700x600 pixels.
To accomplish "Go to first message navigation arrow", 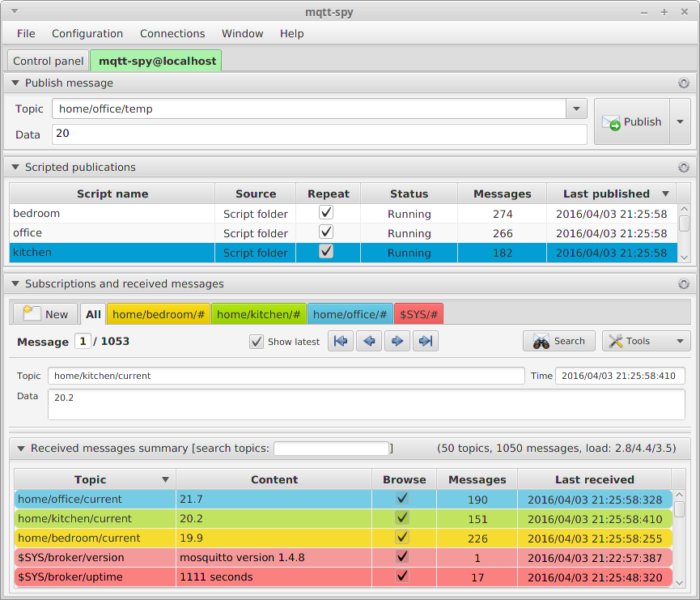I will tap(341, 342).
